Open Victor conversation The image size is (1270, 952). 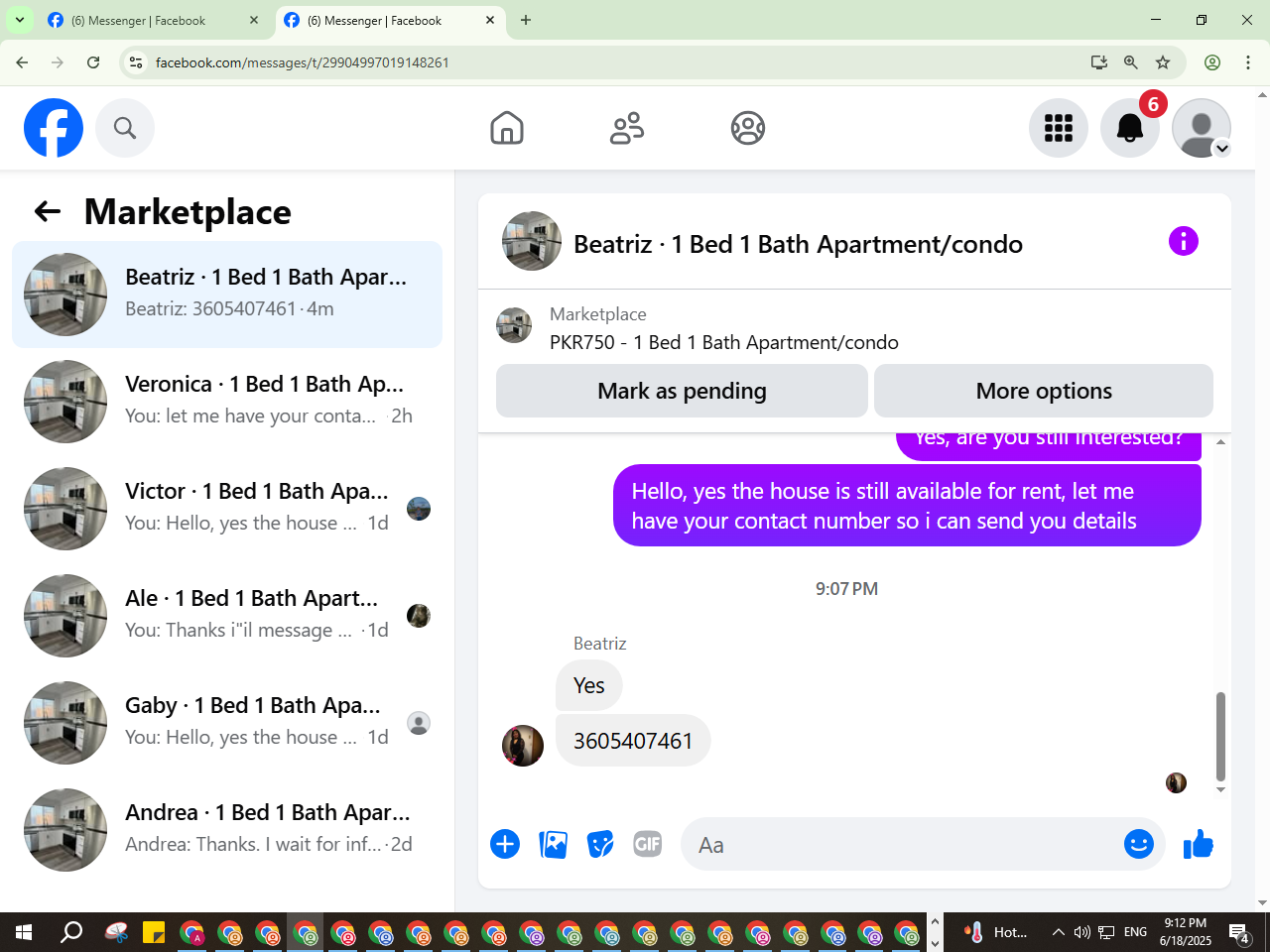click(x=227, y=509)
